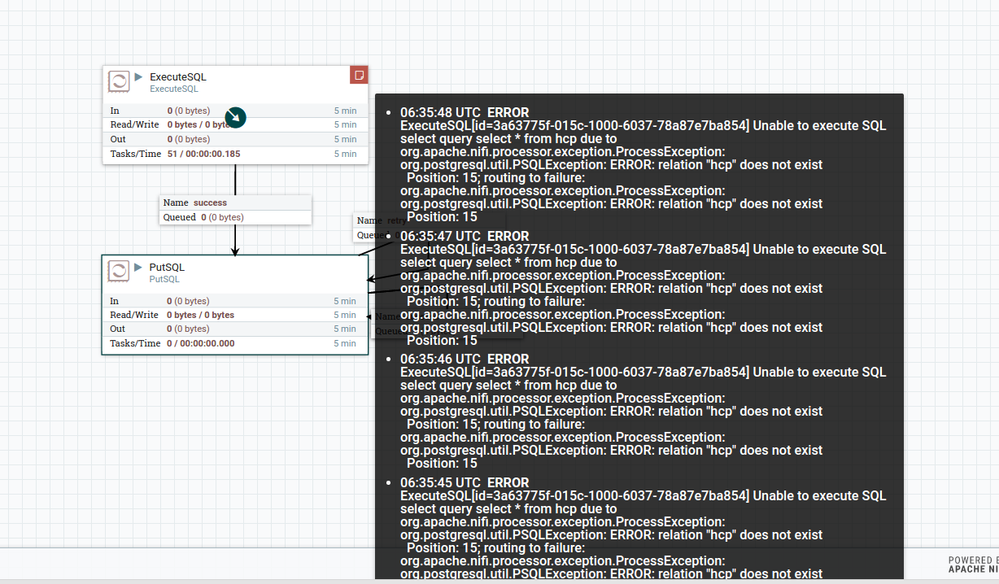Image resolution: width=999 pixels, height=584 pixels.
Task: Click the run-status arrow beside the PutSQL title
Action: click(x=139, y=267)
